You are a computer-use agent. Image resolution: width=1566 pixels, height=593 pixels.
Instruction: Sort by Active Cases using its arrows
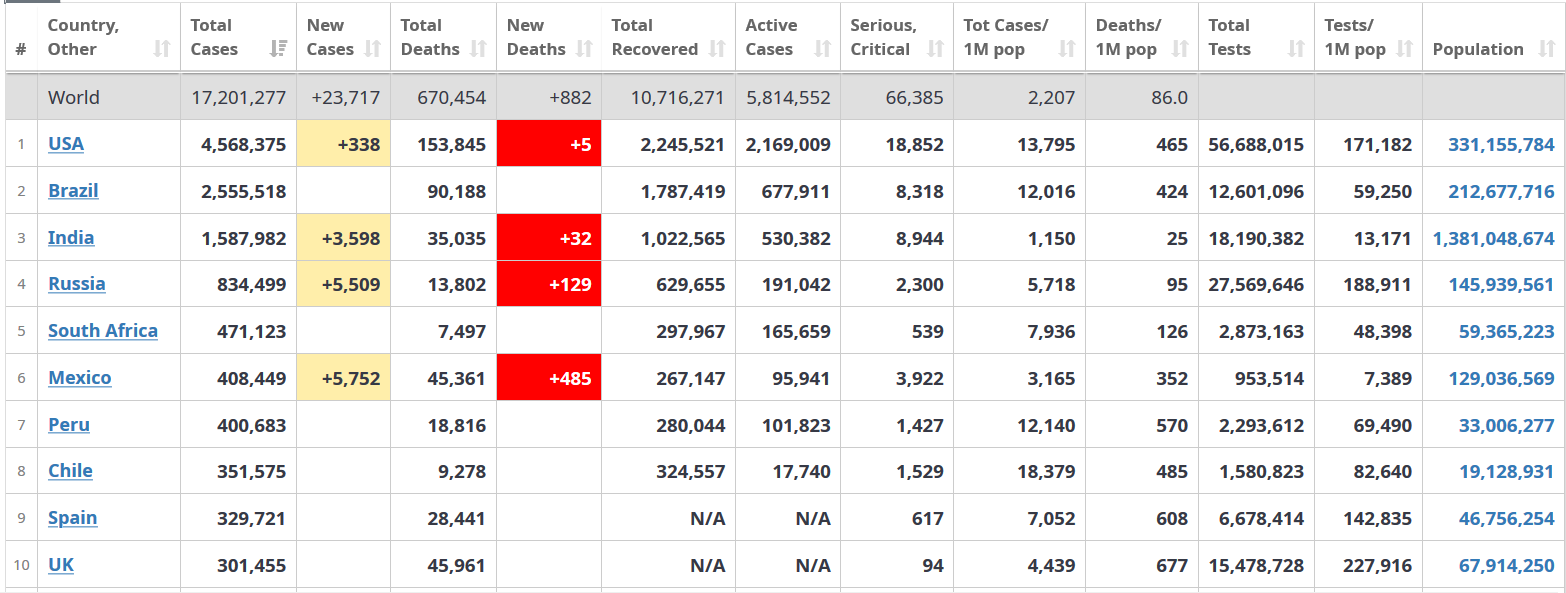[823, 49]
